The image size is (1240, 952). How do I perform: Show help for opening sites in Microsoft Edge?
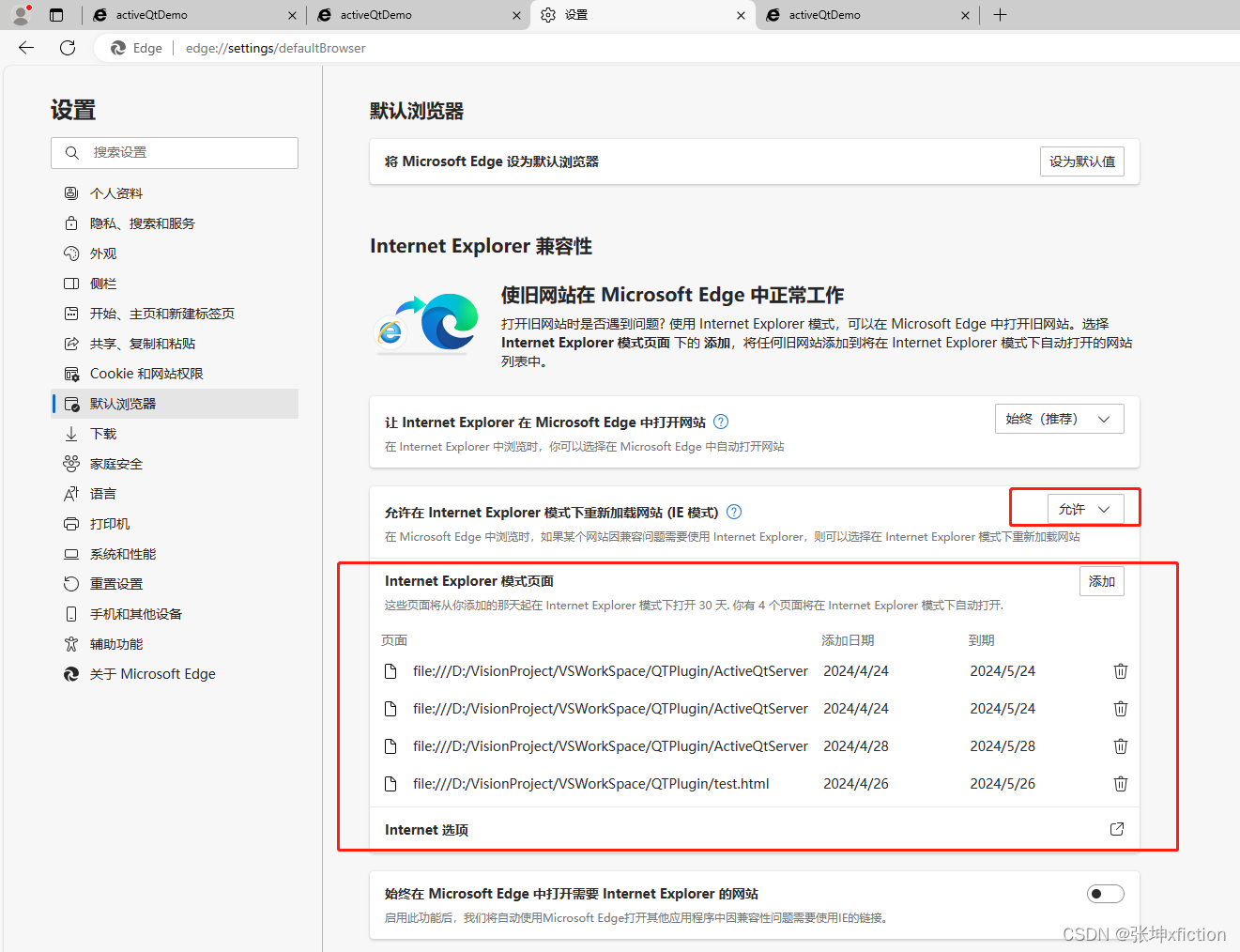click(721, 422)
